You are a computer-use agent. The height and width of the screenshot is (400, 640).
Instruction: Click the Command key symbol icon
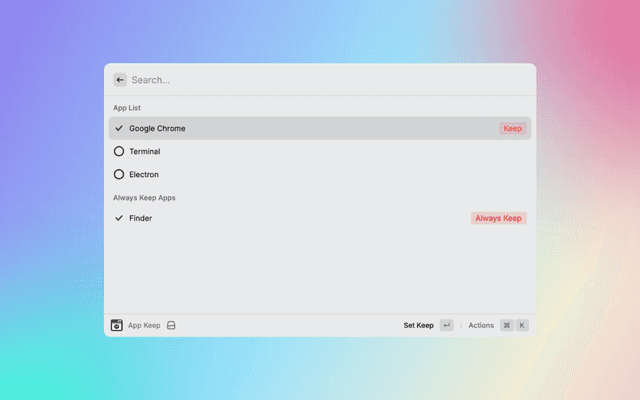pyautogui.click(x=506, y=325)
